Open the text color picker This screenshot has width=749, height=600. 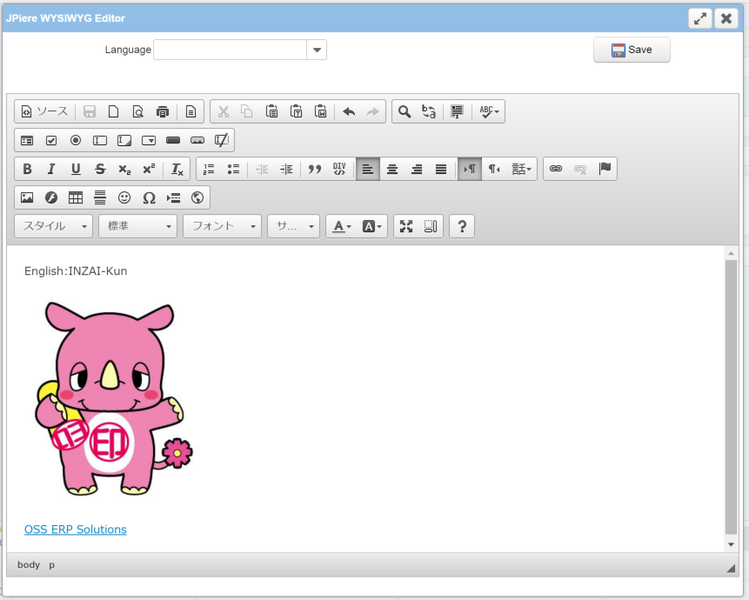pyautogui.click(x=340, y=227)
